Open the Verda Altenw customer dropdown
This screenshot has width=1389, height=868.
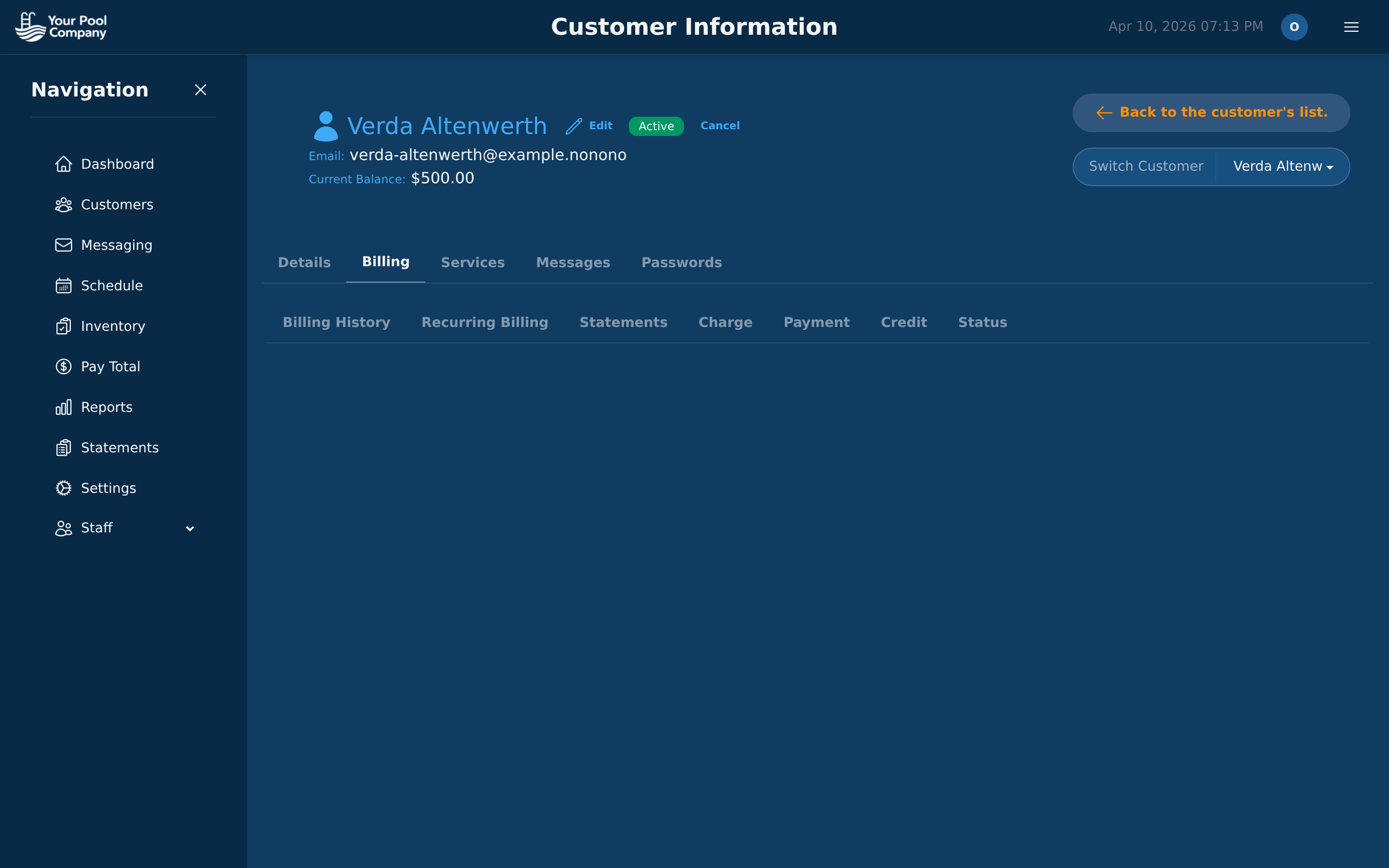click(x=1283, y=166)
